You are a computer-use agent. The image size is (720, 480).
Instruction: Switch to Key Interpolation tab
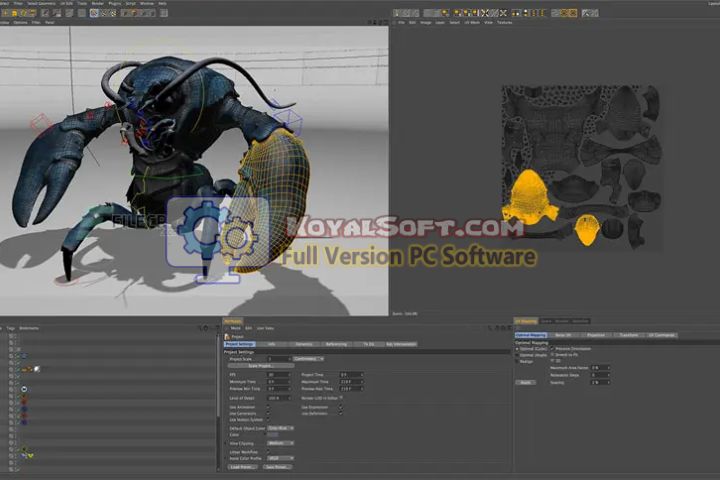coord(401,344)
